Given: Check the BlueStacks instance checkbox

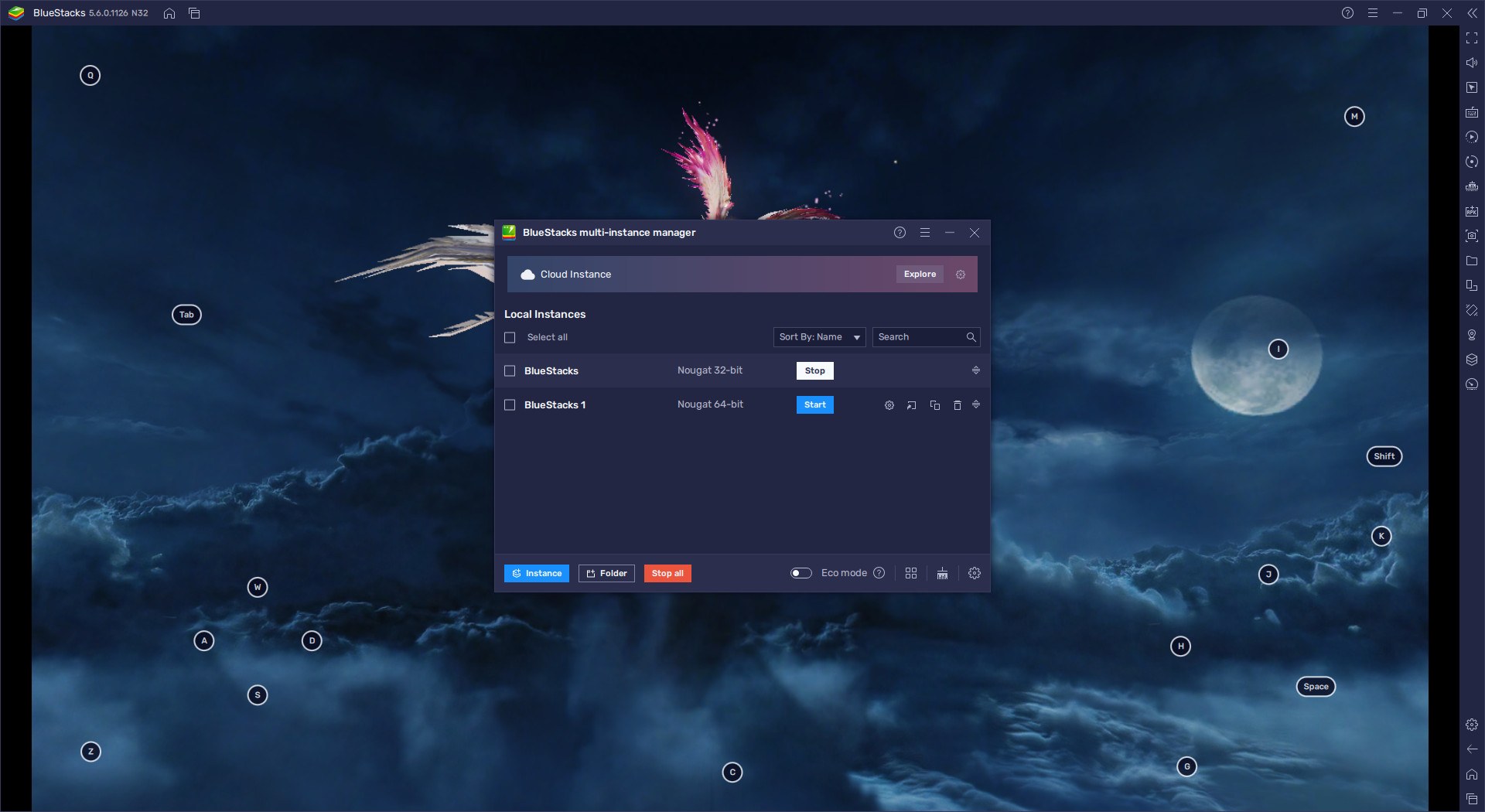Looking at the screenshot, I should [510, 371].
